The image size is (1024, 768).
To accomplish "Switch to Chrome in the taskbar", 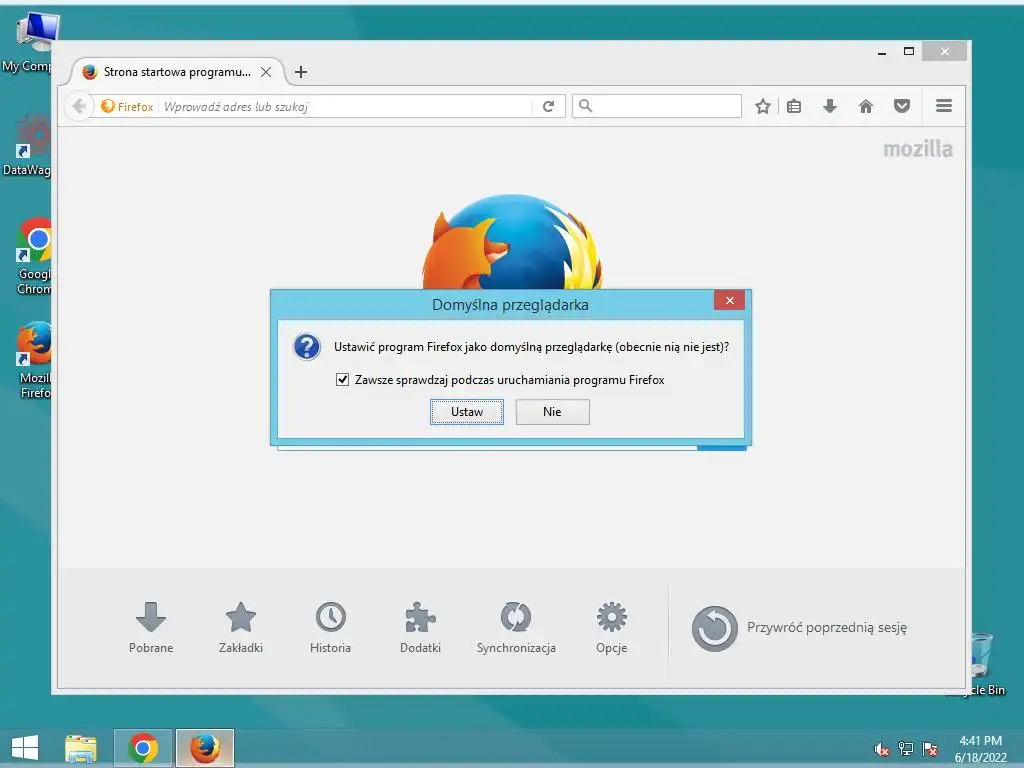I will [x=143, y=748].
